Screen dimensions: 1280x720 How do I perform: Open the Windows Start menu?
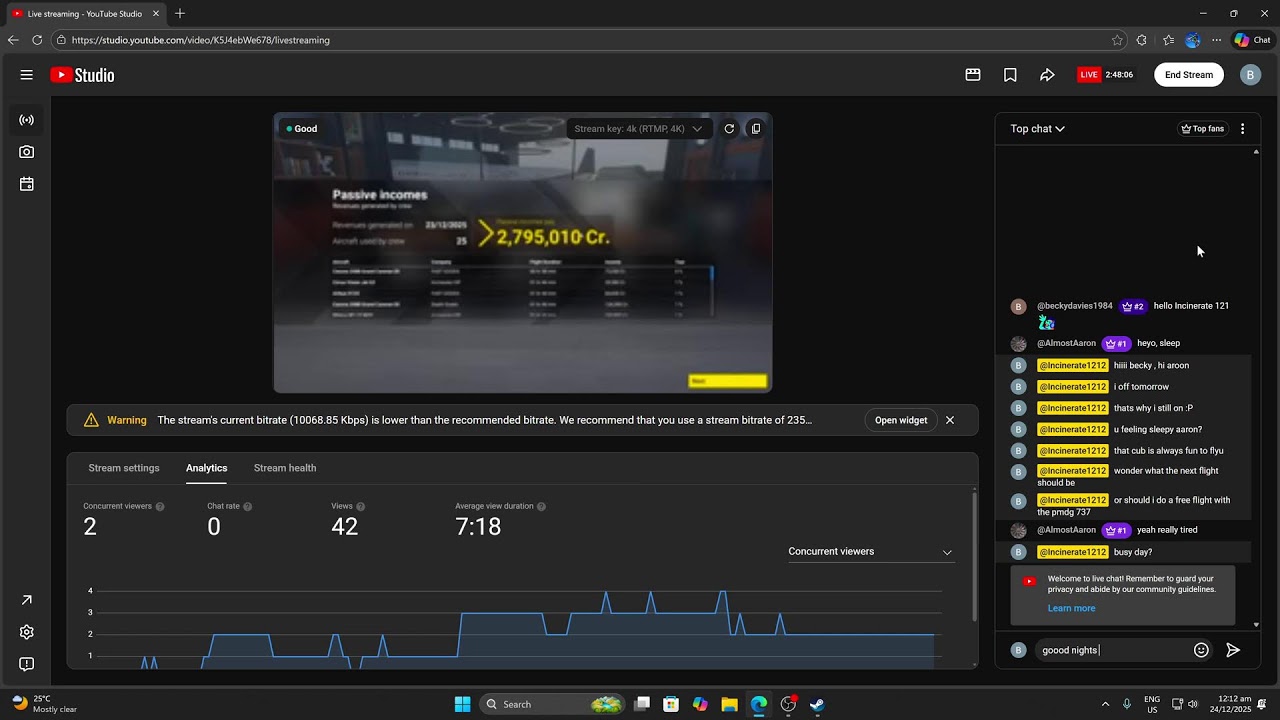click(462, 704)
